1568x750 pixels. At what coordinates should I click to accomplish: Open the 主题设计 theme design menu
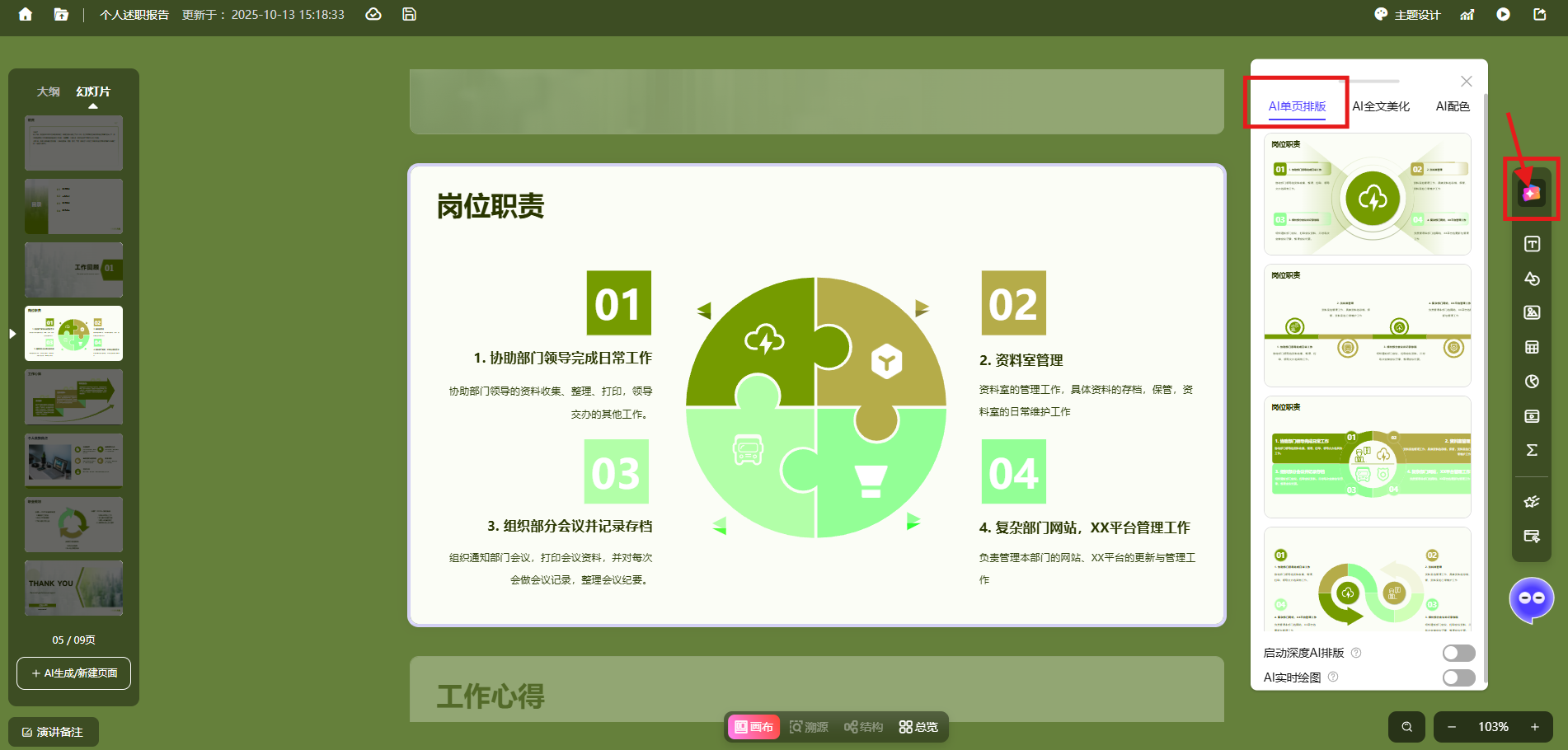1407,15
